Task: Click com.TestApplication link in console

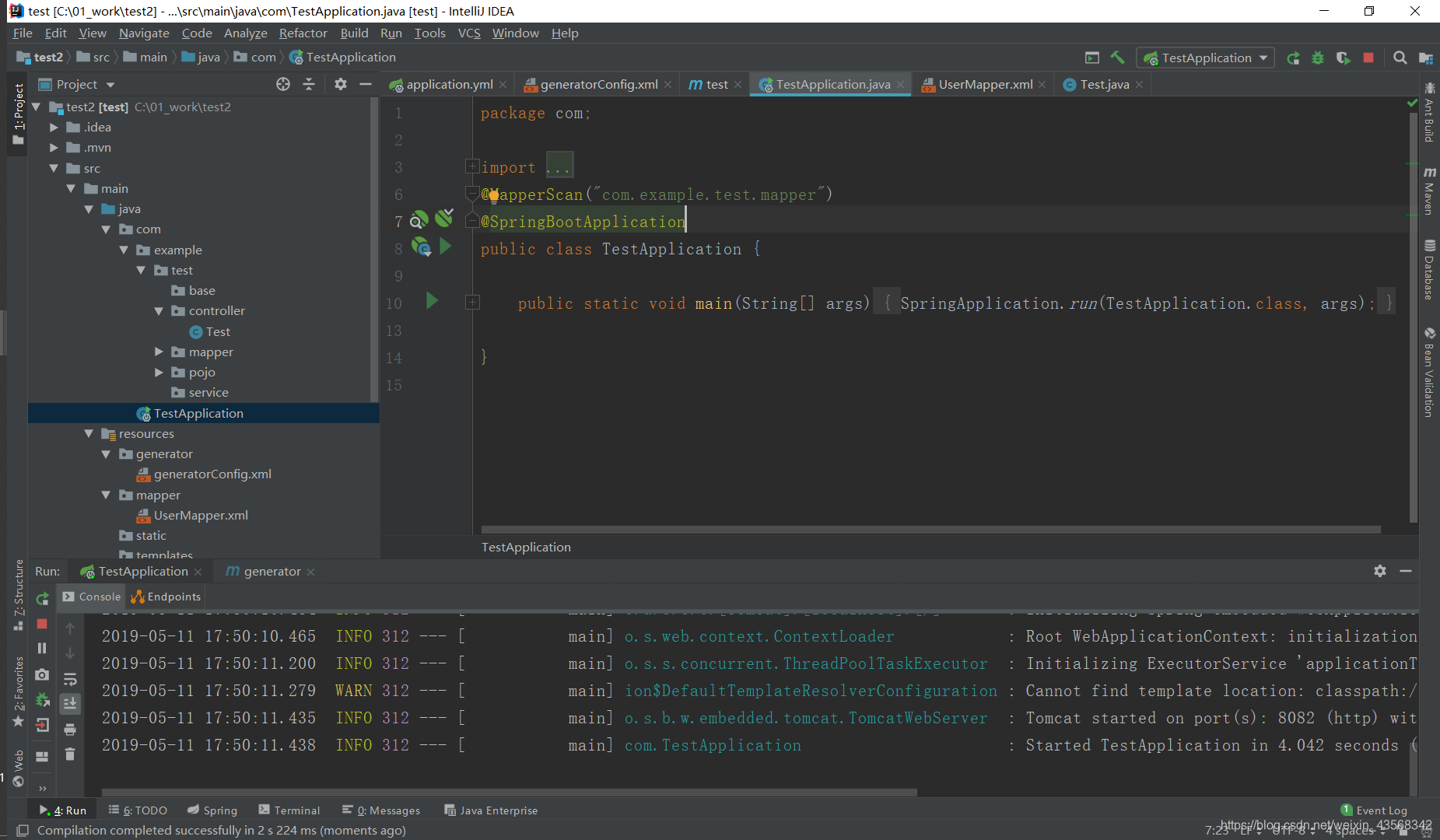Action: click(x=713, y=745)
